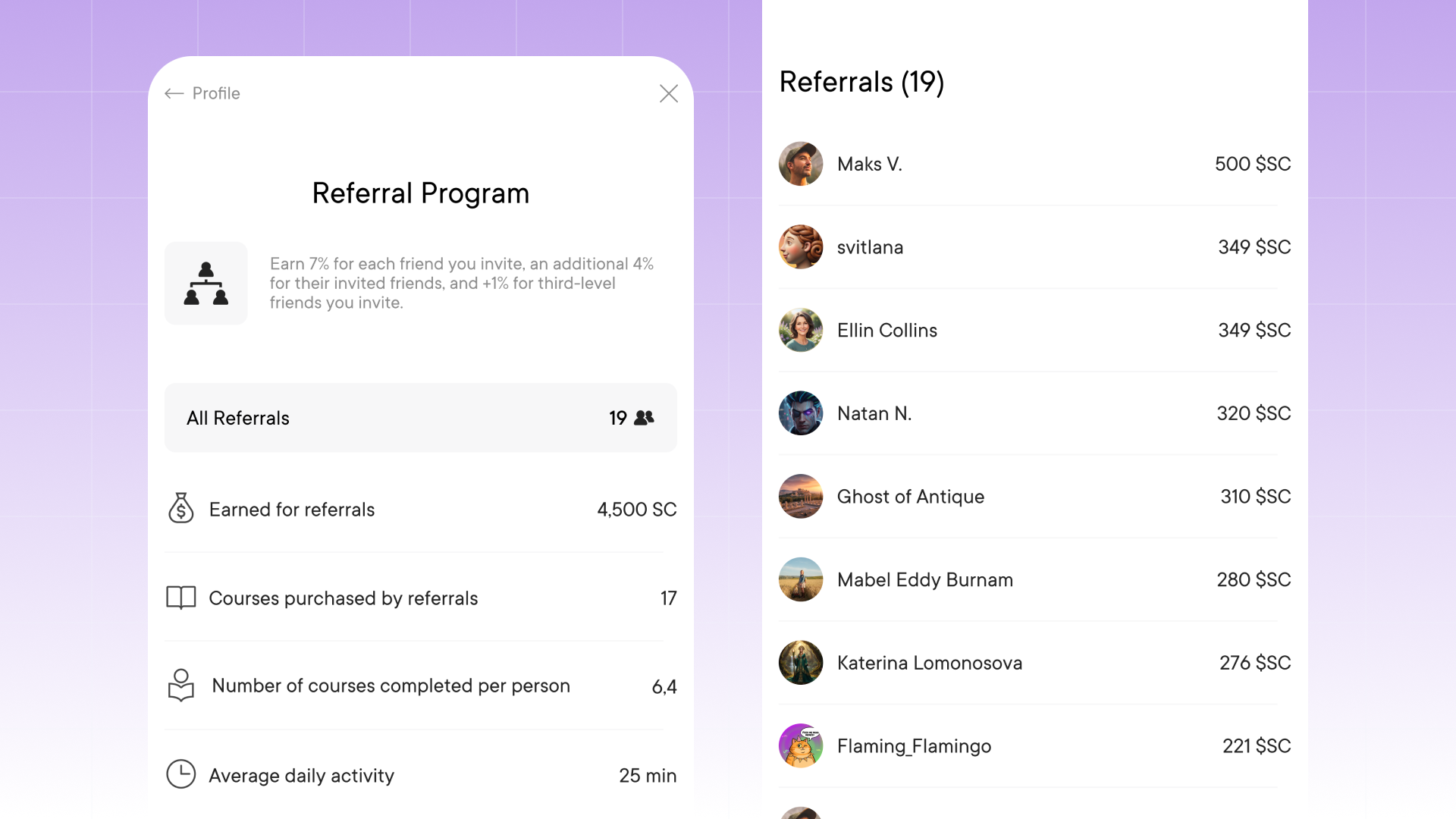The image size is (1456, 819).
Task: Click the referral hierarchy tree icon
Action: pyautogui.click(x=206, y=284)
